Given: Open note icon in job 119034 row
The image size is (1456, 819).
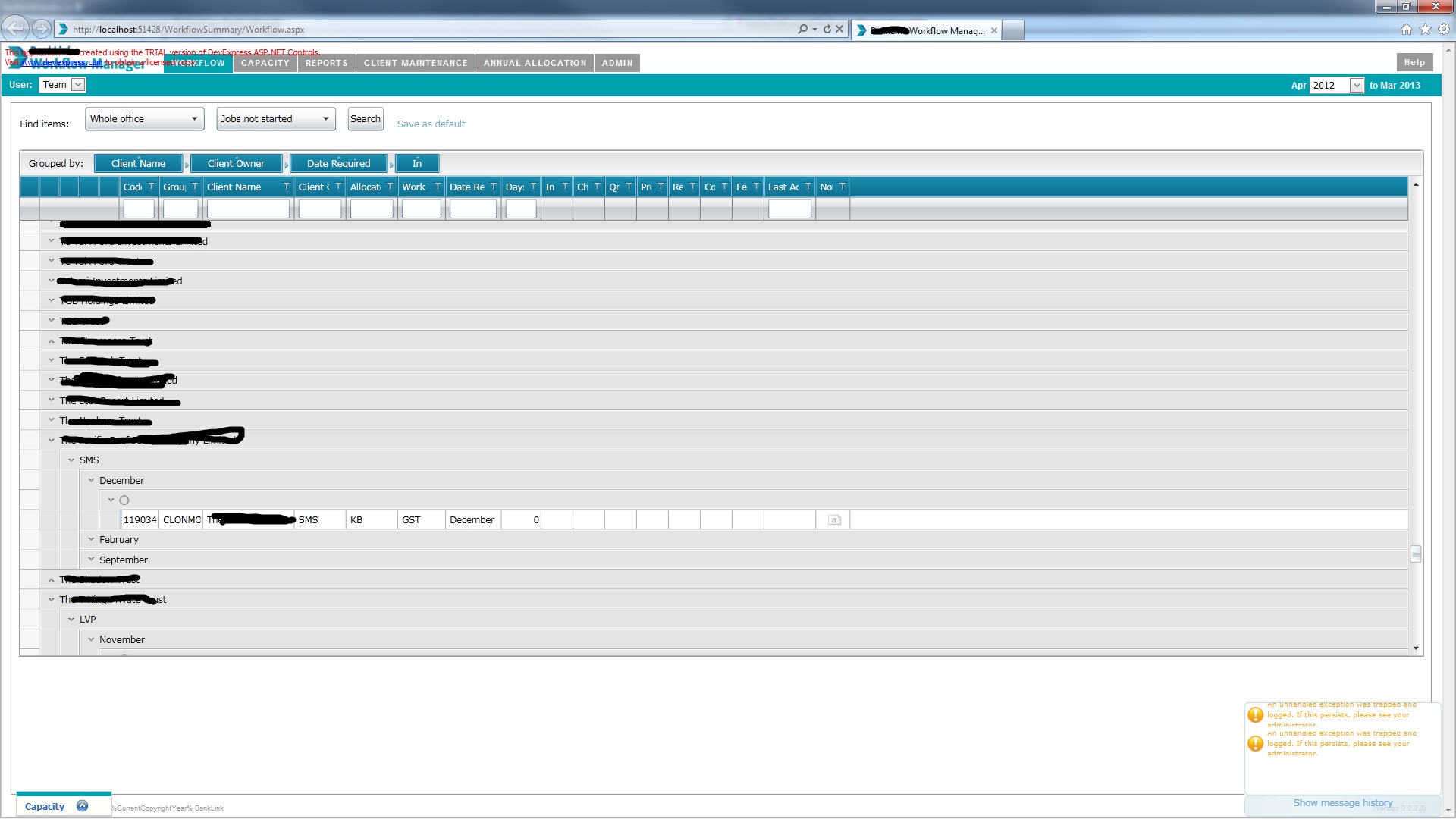Looking at the screenshot, I should pyautogui.click(x=834, y=520).
